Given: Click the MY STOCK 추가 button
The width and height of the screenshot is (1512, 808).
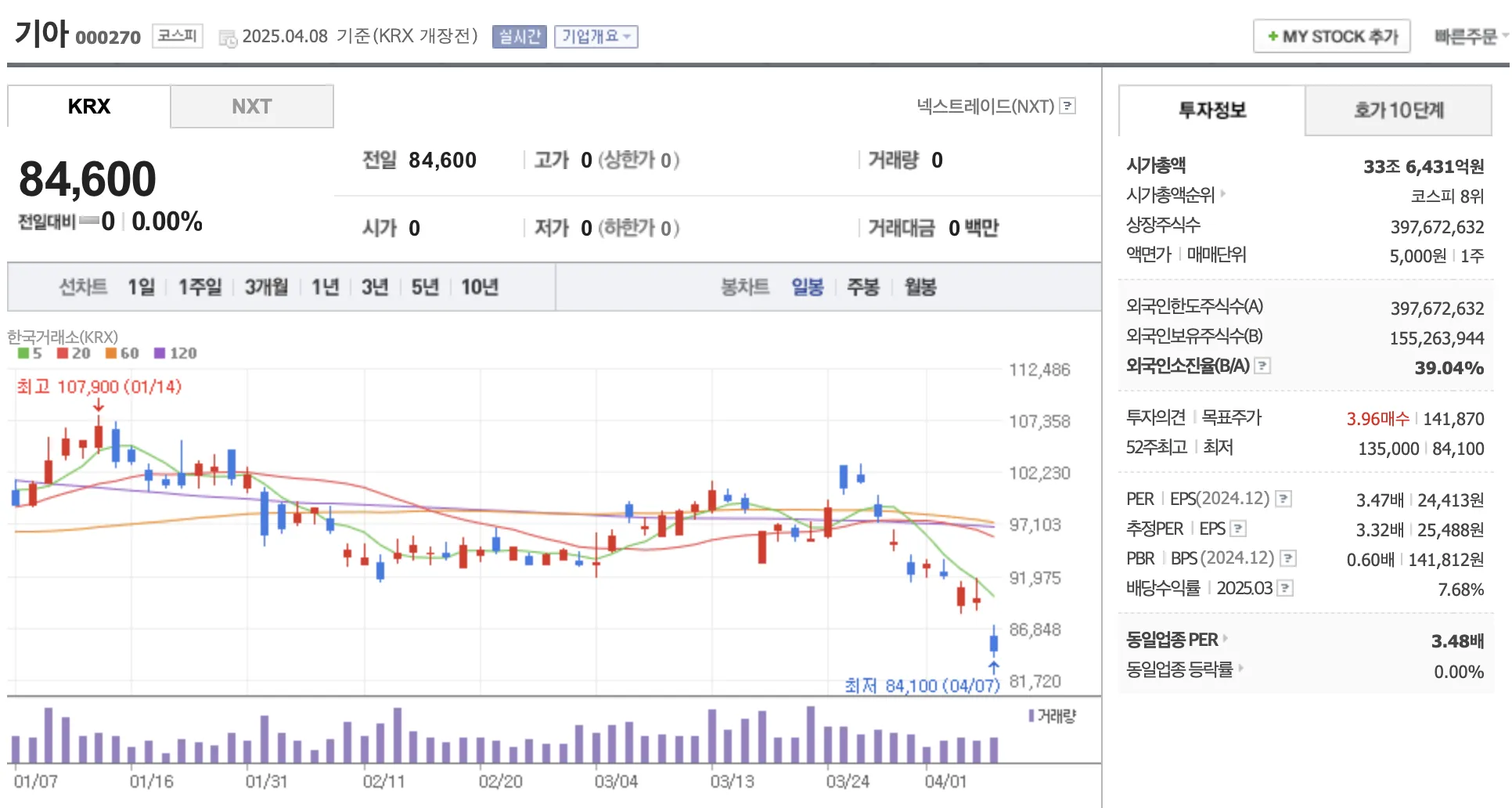Looking at the screenshot, I should click(1332, 36).
